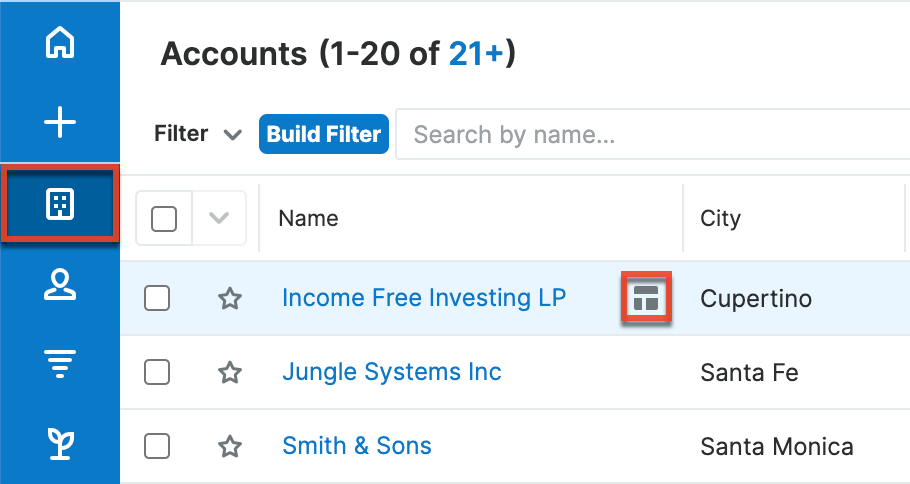Image resolution: width=910 pixels, height=484 pixels.
Task: Open the Home icon in sidebar
Action: point(60,45)
